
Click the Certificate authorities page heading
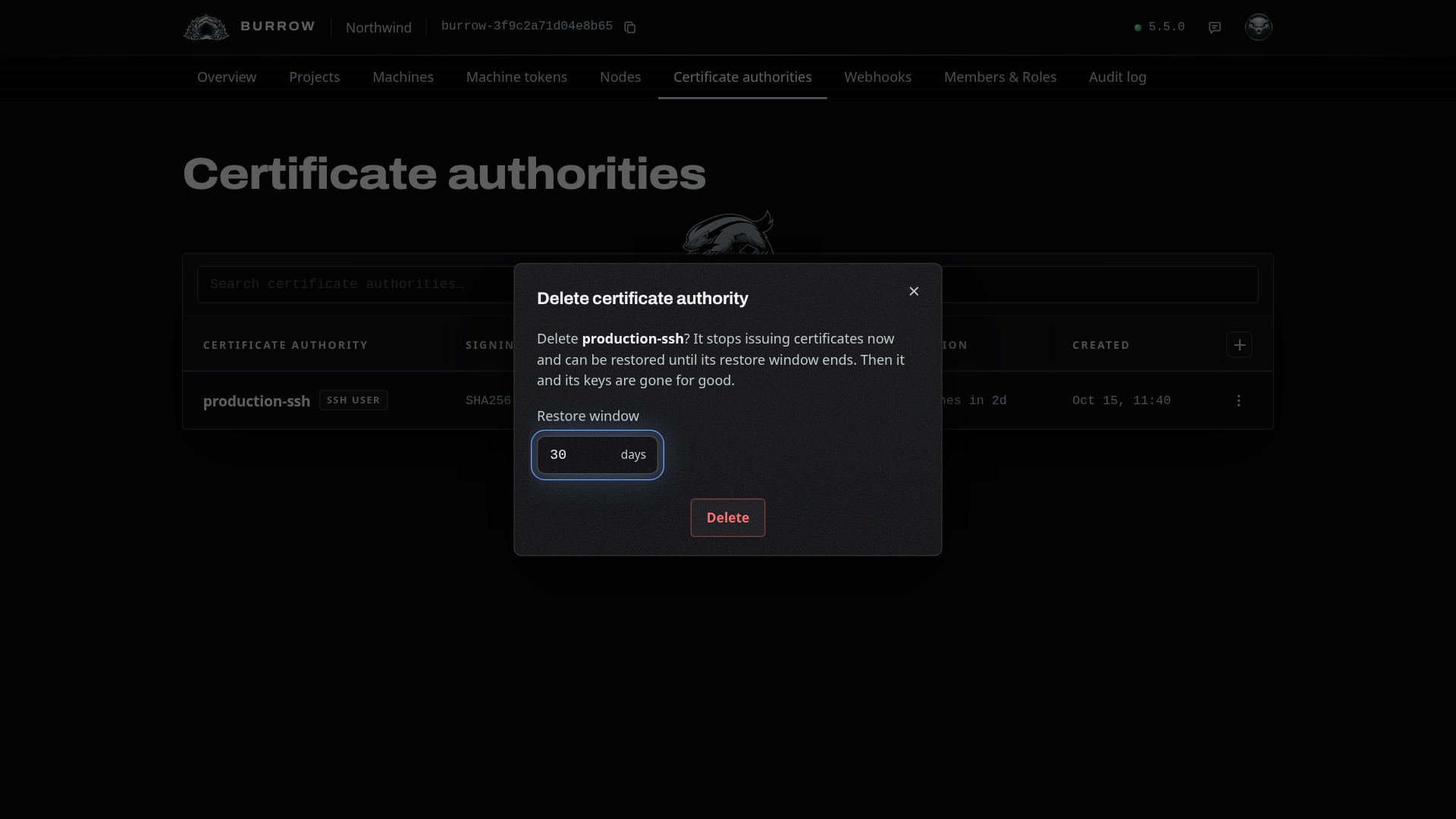tap(444, 174)
